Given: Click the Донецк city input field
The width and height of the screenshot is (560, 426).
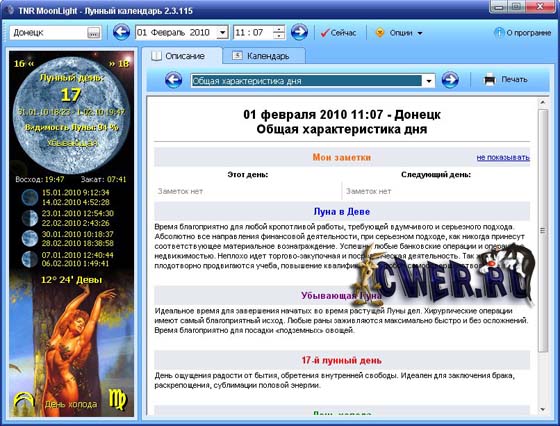Looking at the screenshot, I should (49, 33).
